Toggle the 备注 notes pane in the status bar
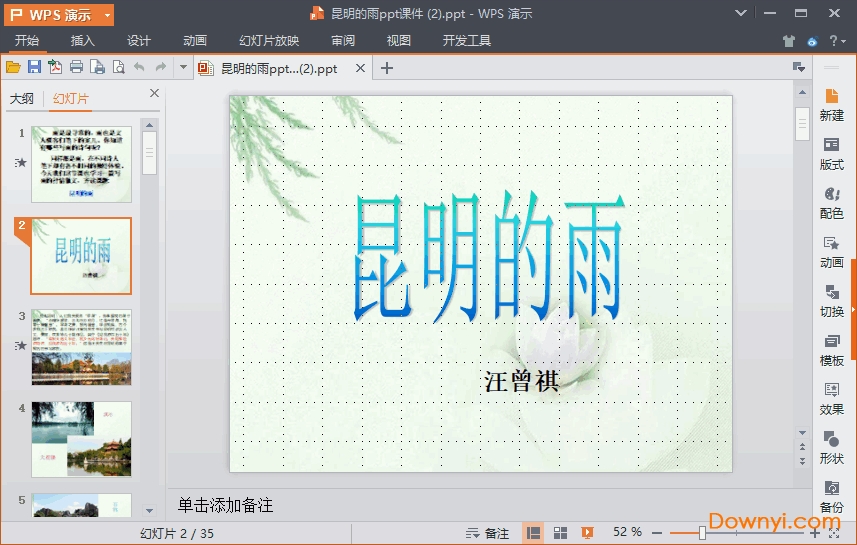Viewport: 857px width, 545px height. (x=487, y=533)
